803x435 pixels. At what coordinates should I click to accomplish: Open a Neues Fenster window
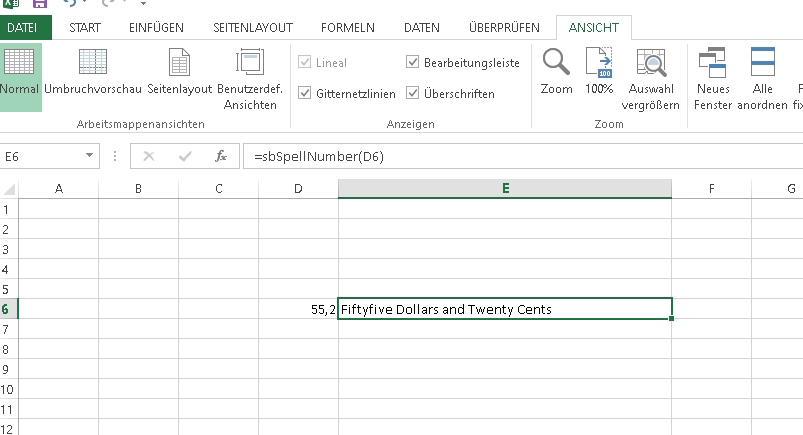tap(713, 78)
